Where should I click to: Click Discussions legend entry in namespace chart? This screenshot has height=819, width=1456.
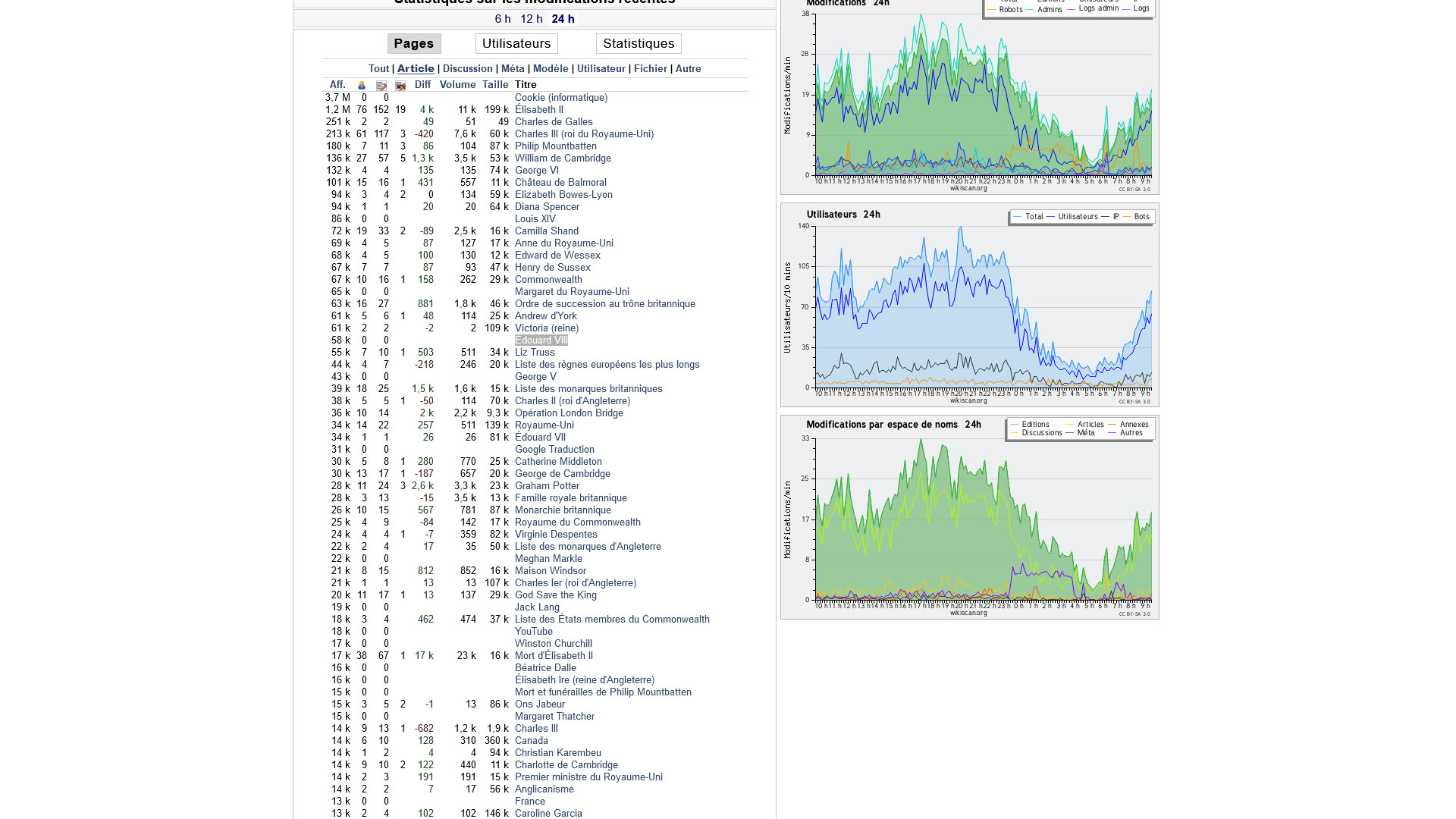(x=1037, y=433)
